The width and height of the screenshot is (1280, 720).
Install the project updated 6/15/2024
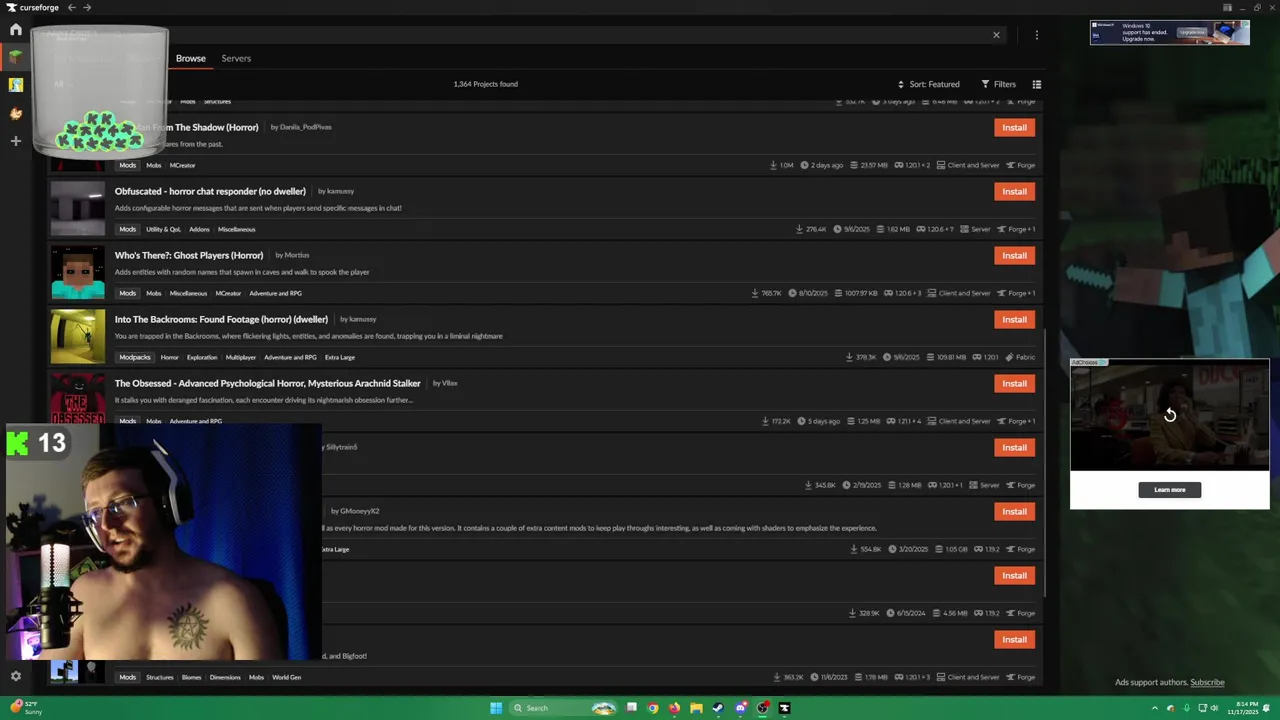click(1014, 575)
